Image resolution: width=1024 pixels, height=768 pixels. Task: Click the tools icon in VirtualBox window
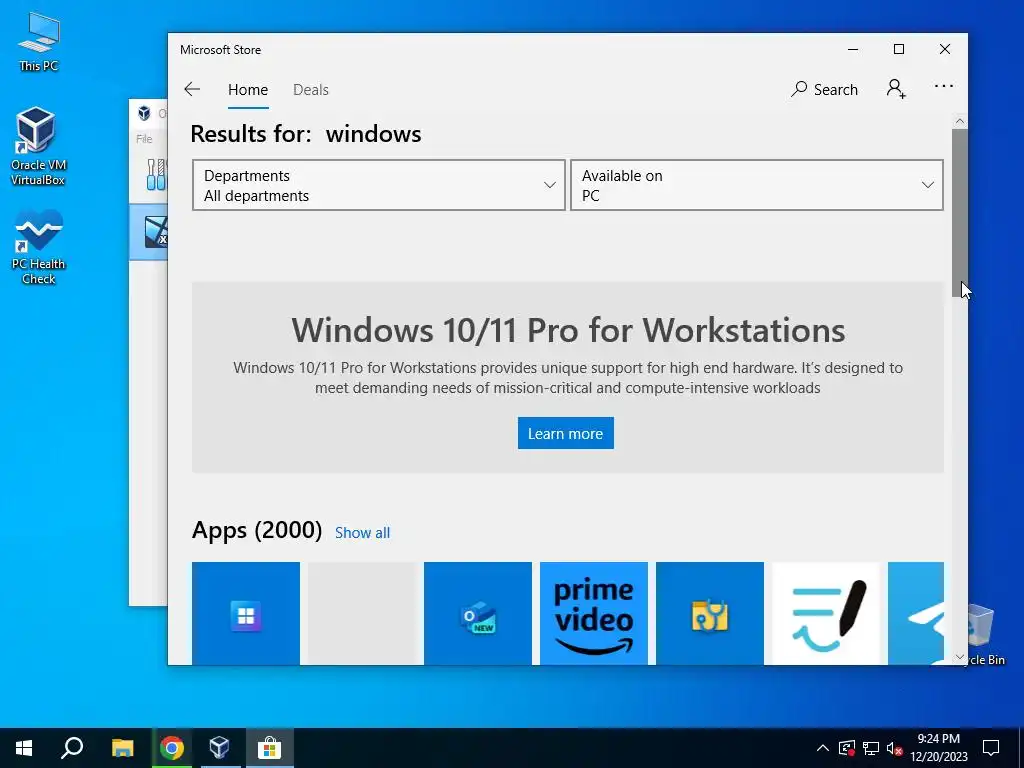(x=155, y=174)
